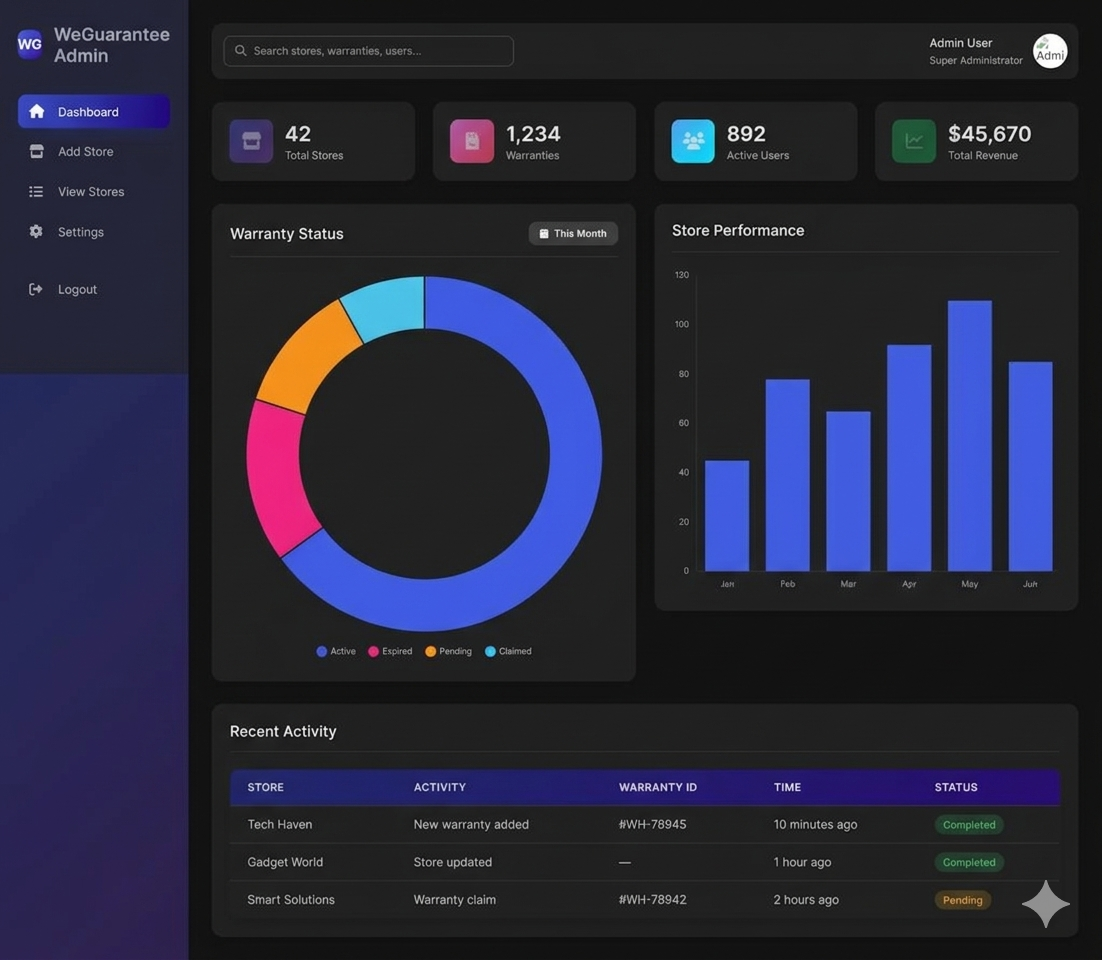Click the Jun bar in Store Performance
This screenshot has width=1102, height=960.
coord(1030,466)
